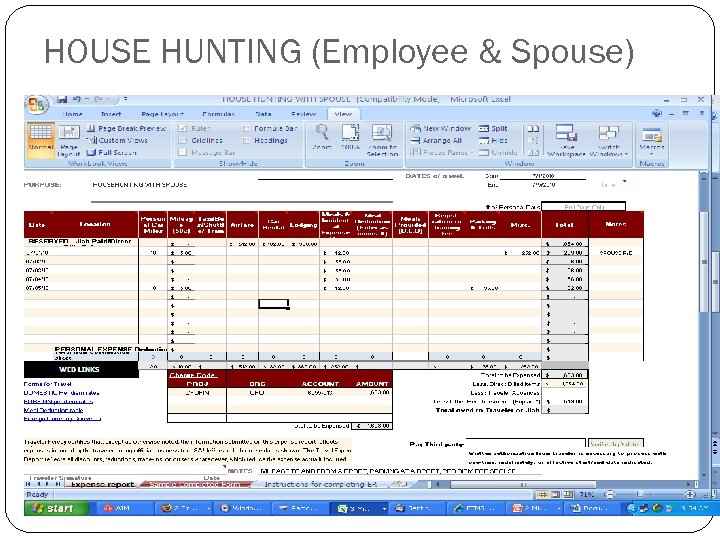The height and width of the screenshot is (540, 720).
Task: Click the Airfare column header
Action: 242,225
